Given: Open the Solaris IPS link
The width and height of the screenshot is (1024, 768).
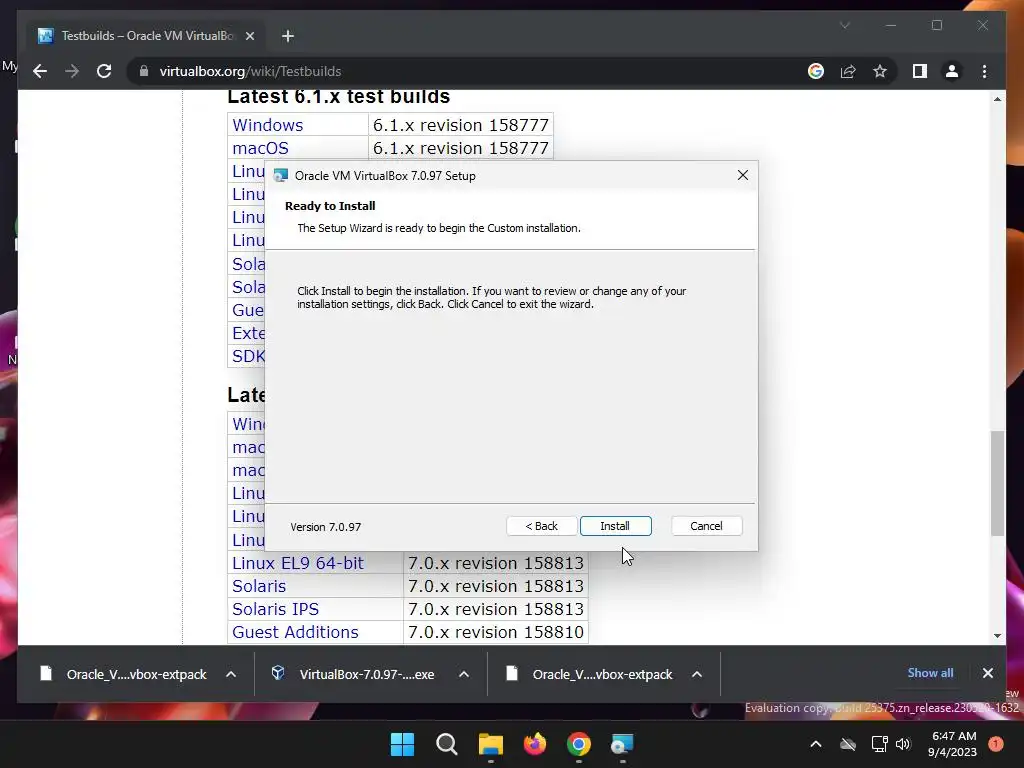Looking at the screenshot, I should tap(276, 609).
